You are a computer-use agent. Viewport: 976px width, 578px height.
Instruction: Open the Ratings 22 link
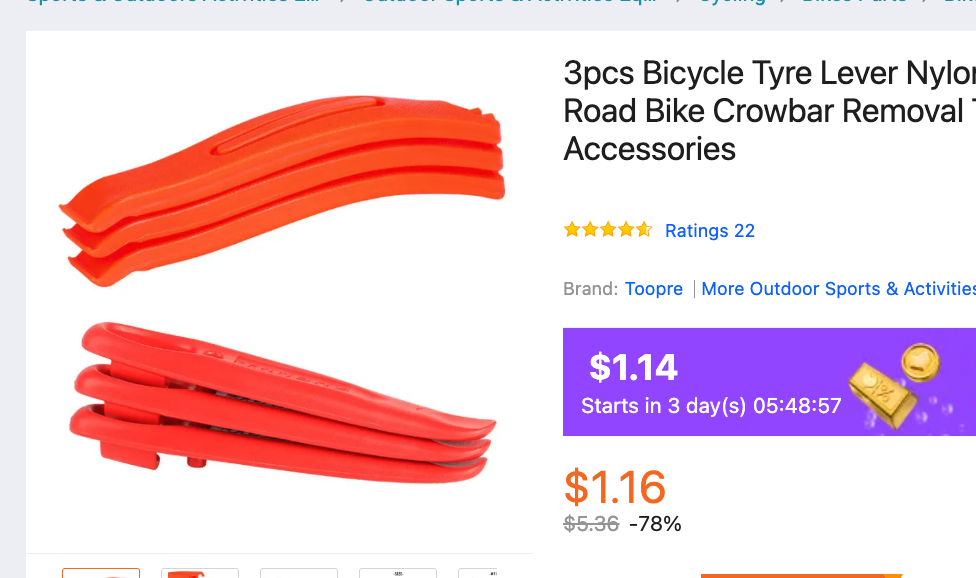pyautogui.click(x=710, y=231)
